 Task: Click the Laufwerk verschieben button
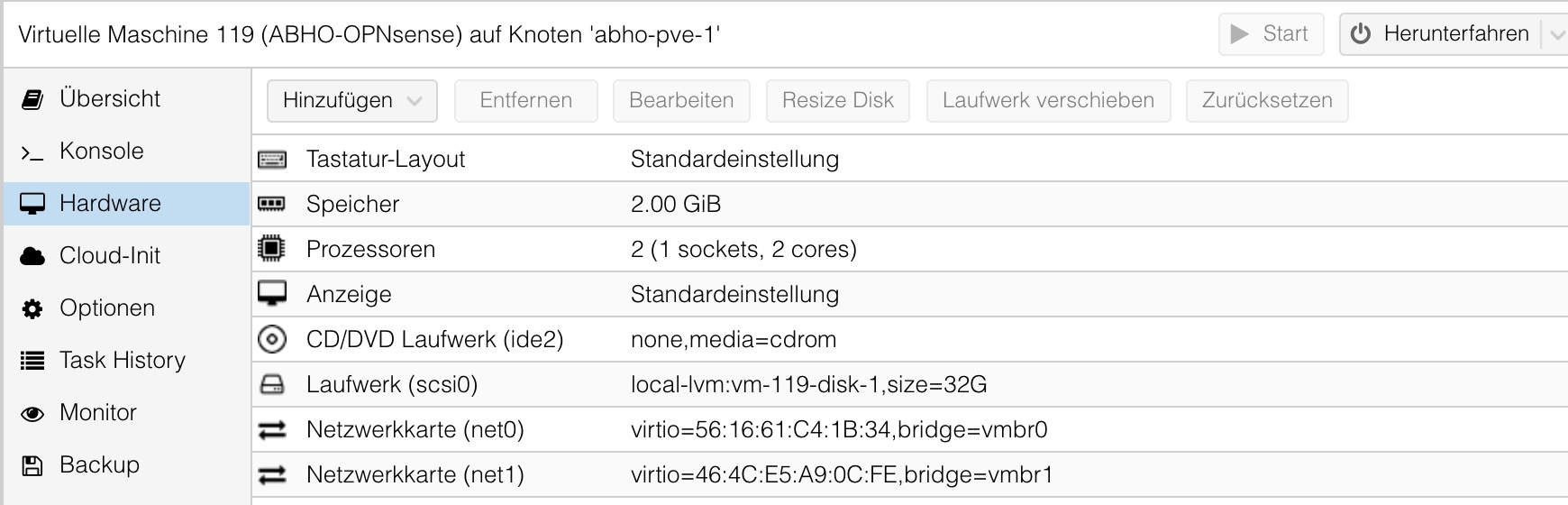(x=1048, y=100)
